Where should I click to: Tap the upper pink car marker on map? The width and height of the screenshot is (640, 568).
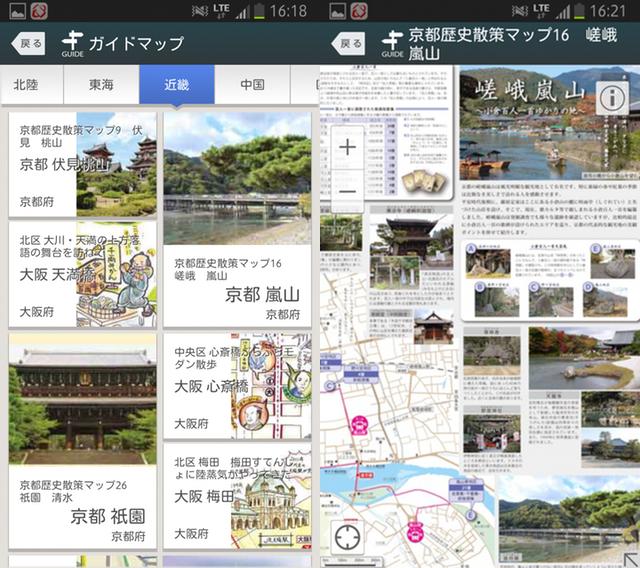coord(359,426)
